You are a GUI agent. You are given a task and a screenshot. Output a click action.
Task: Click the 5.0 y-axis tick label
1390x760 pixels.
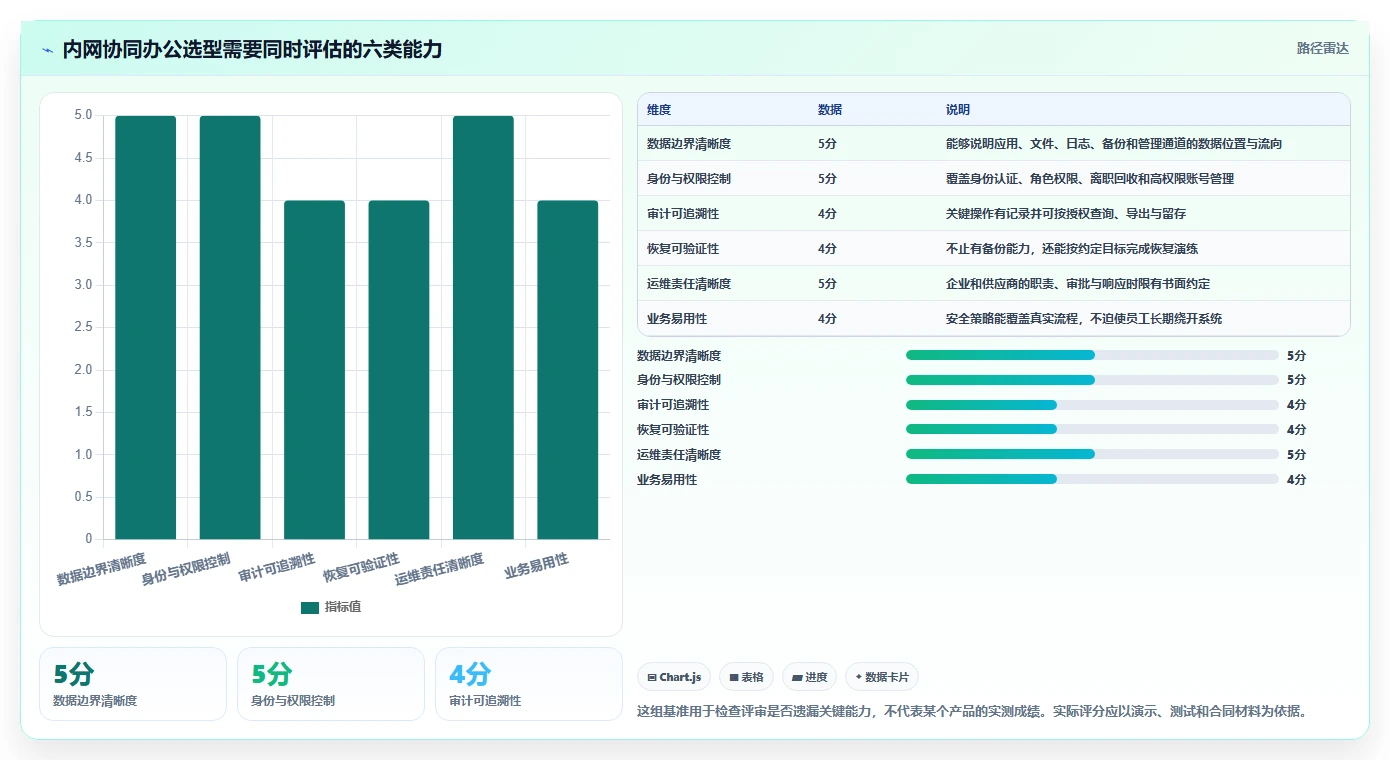(x=83, y=116)
